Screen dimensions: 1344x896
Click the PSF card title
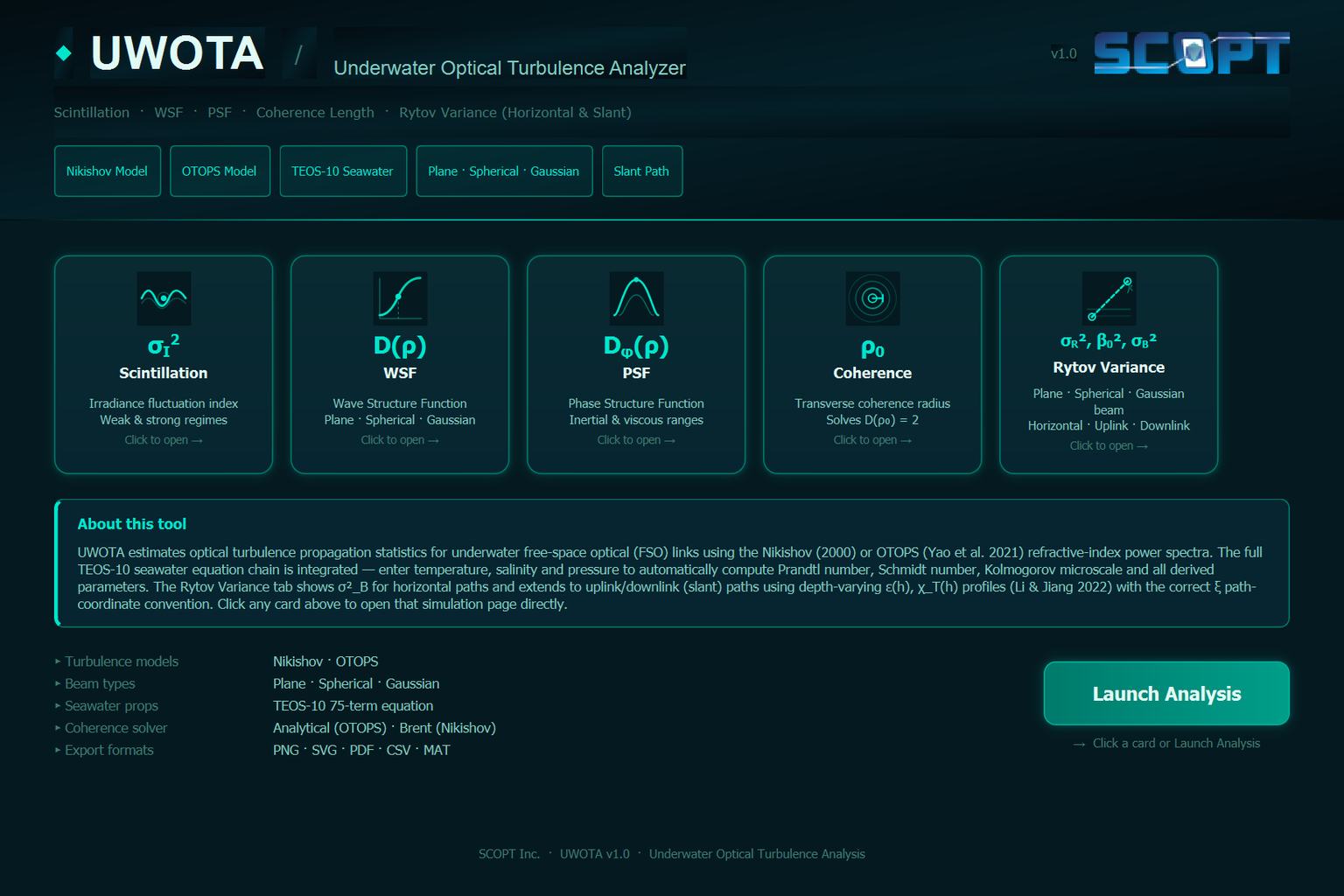(636, 373)
